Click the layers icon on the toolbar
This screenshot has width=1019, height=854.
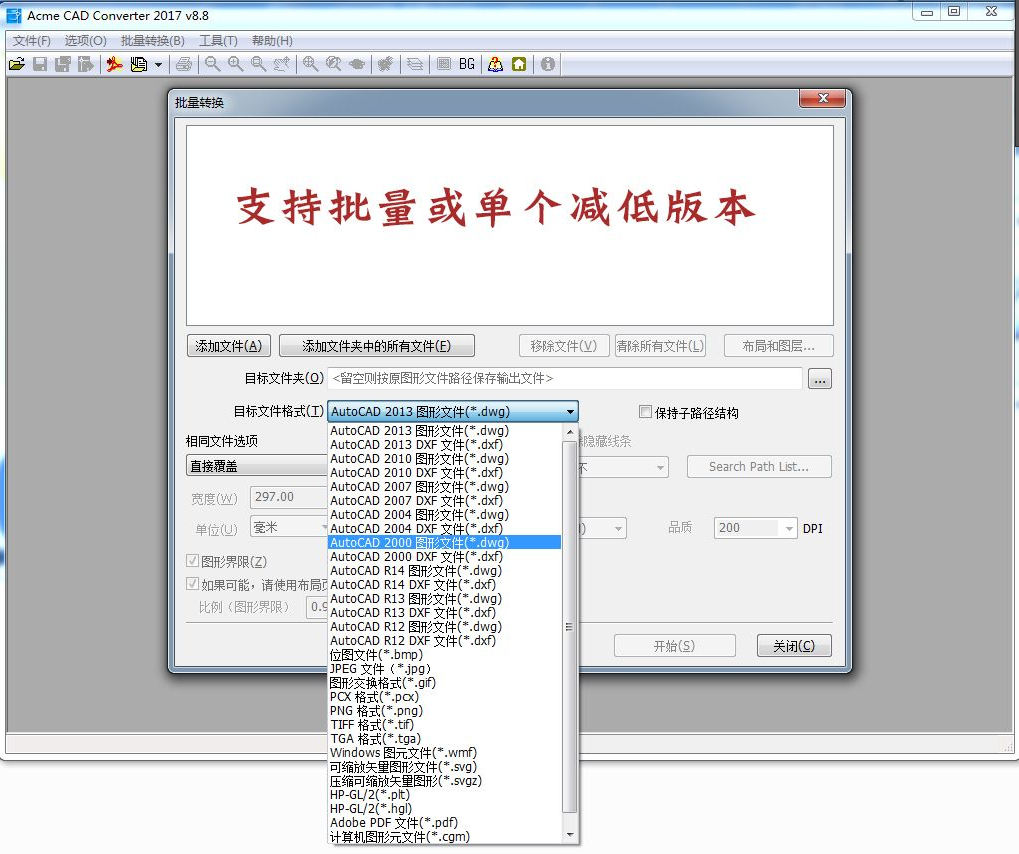pos(415,64)
